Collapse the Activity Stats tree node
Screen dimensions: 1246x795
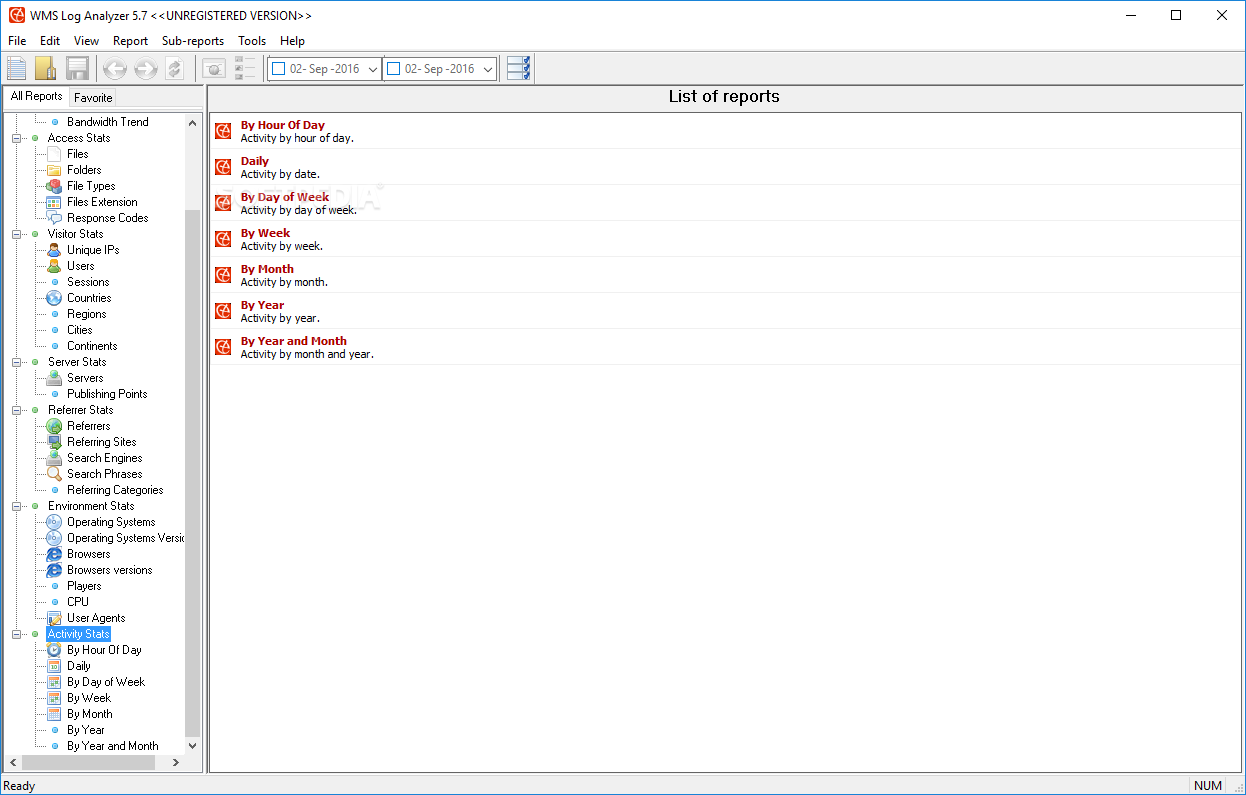(x=16, y=634)
